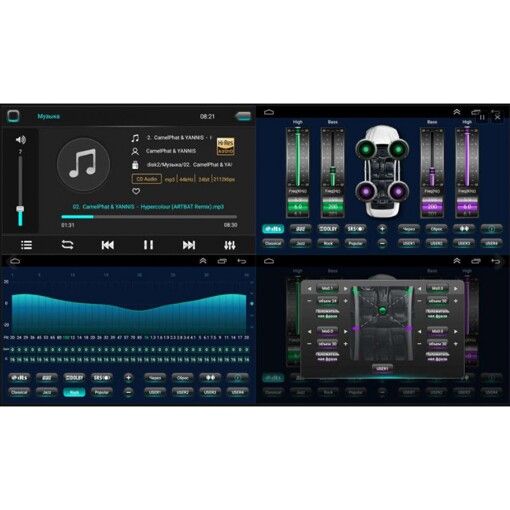Open the playlist icon in music player
510x510 pixels.
click(26, 245)
